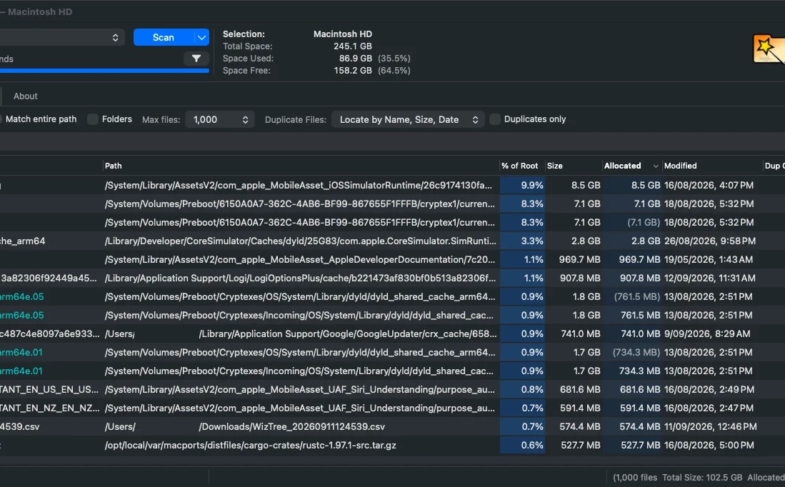Select the LogiOptionsPlus cache path row
The height and width of the screenshot is (487, 785).
tap(300, 278)
